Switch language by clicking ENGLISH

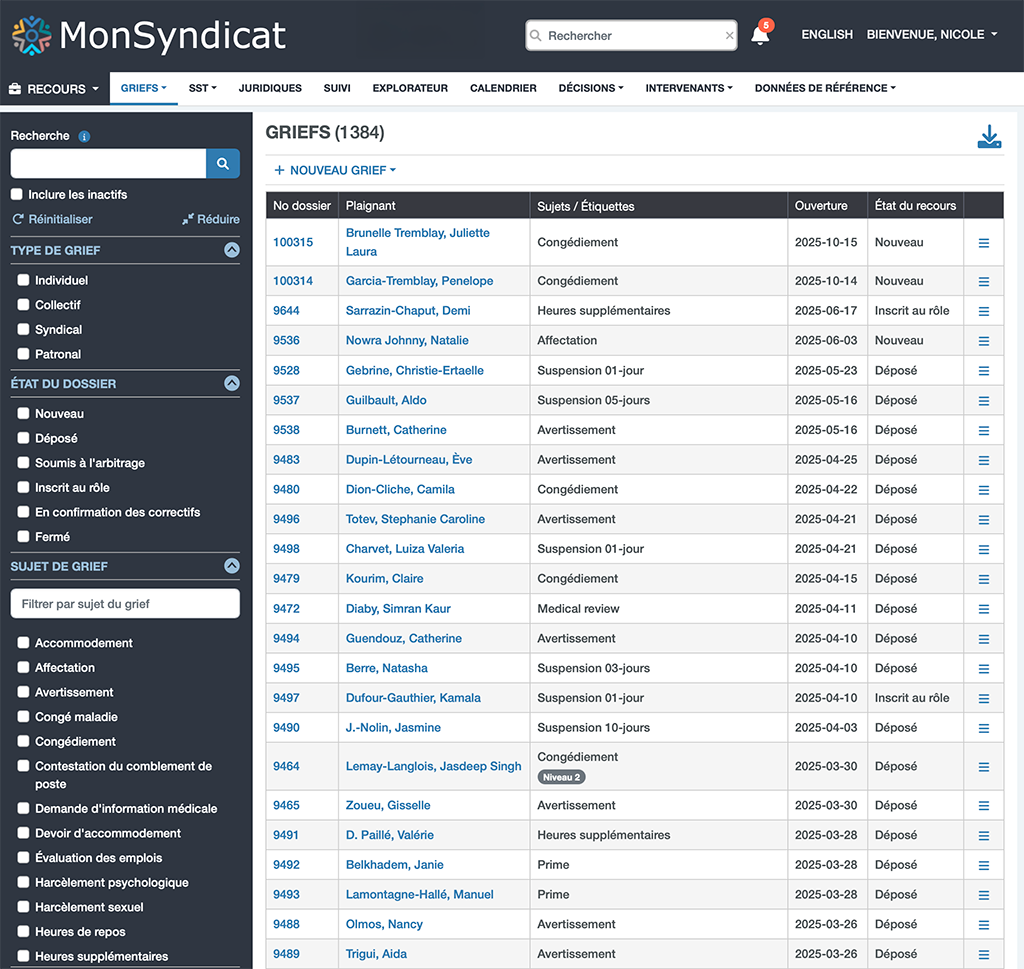click(x=826, y=34)
